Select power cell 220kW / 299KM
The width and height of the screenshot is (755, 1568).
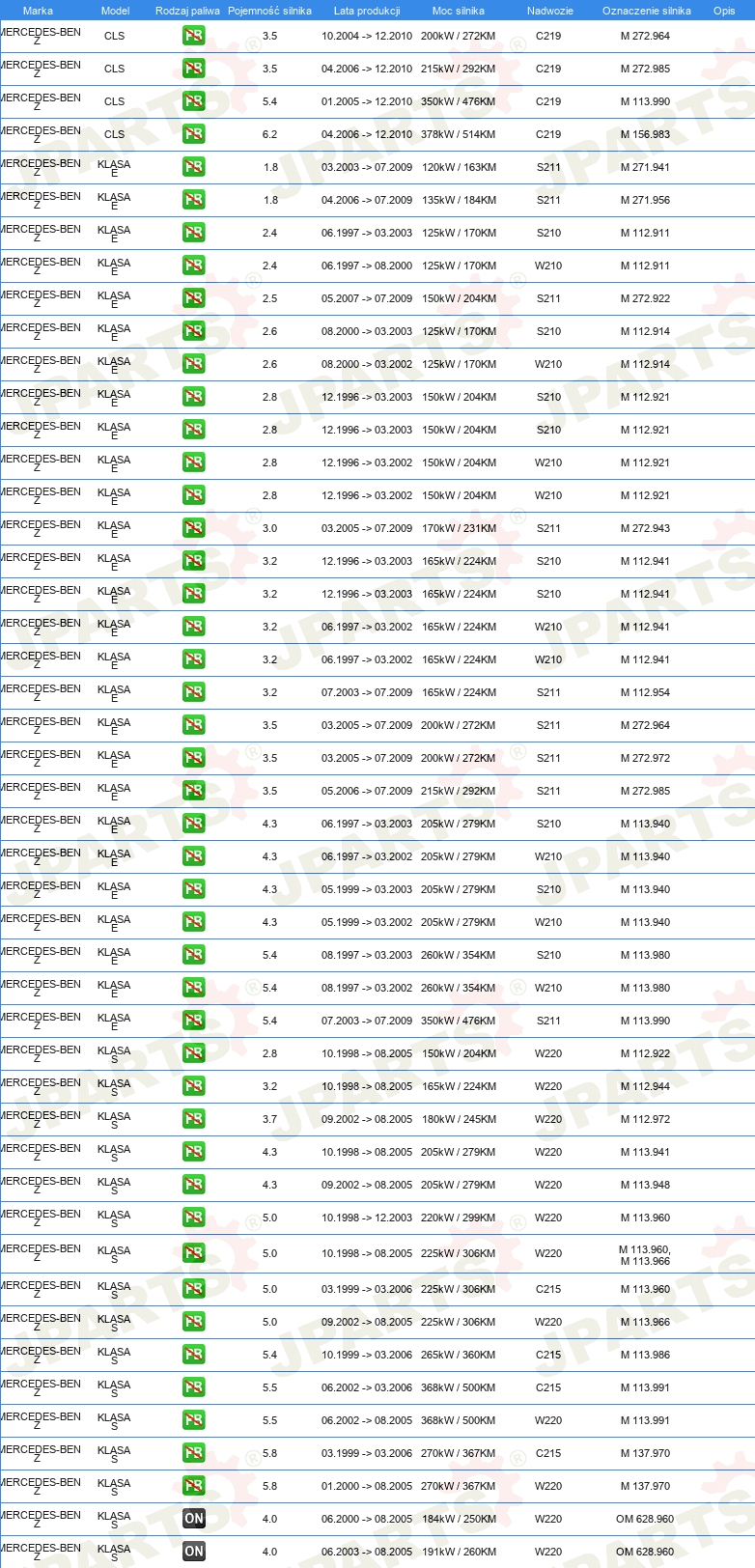click(459, 1218)
